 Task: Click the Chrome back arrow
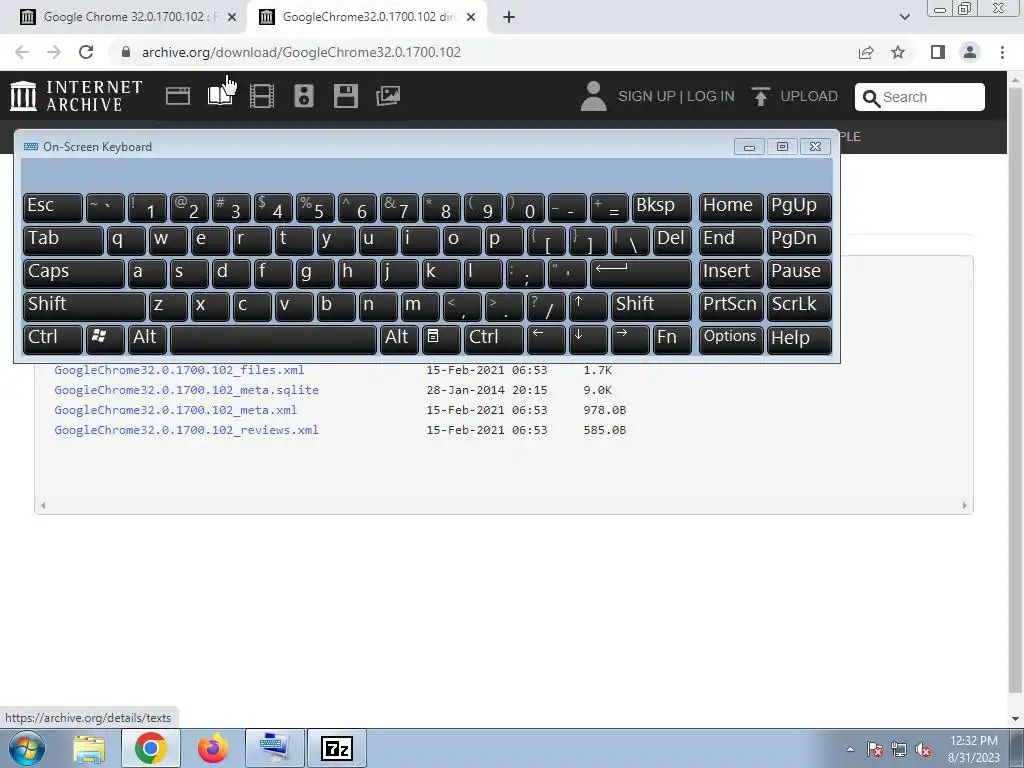tap(22, 52)
